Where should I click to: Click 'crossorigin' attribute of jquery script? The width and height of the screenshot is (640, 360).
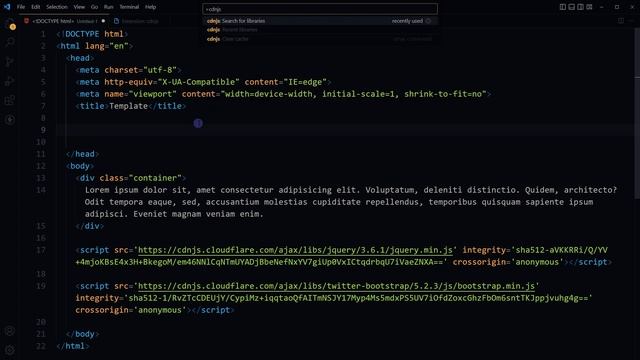click(479, 262)
